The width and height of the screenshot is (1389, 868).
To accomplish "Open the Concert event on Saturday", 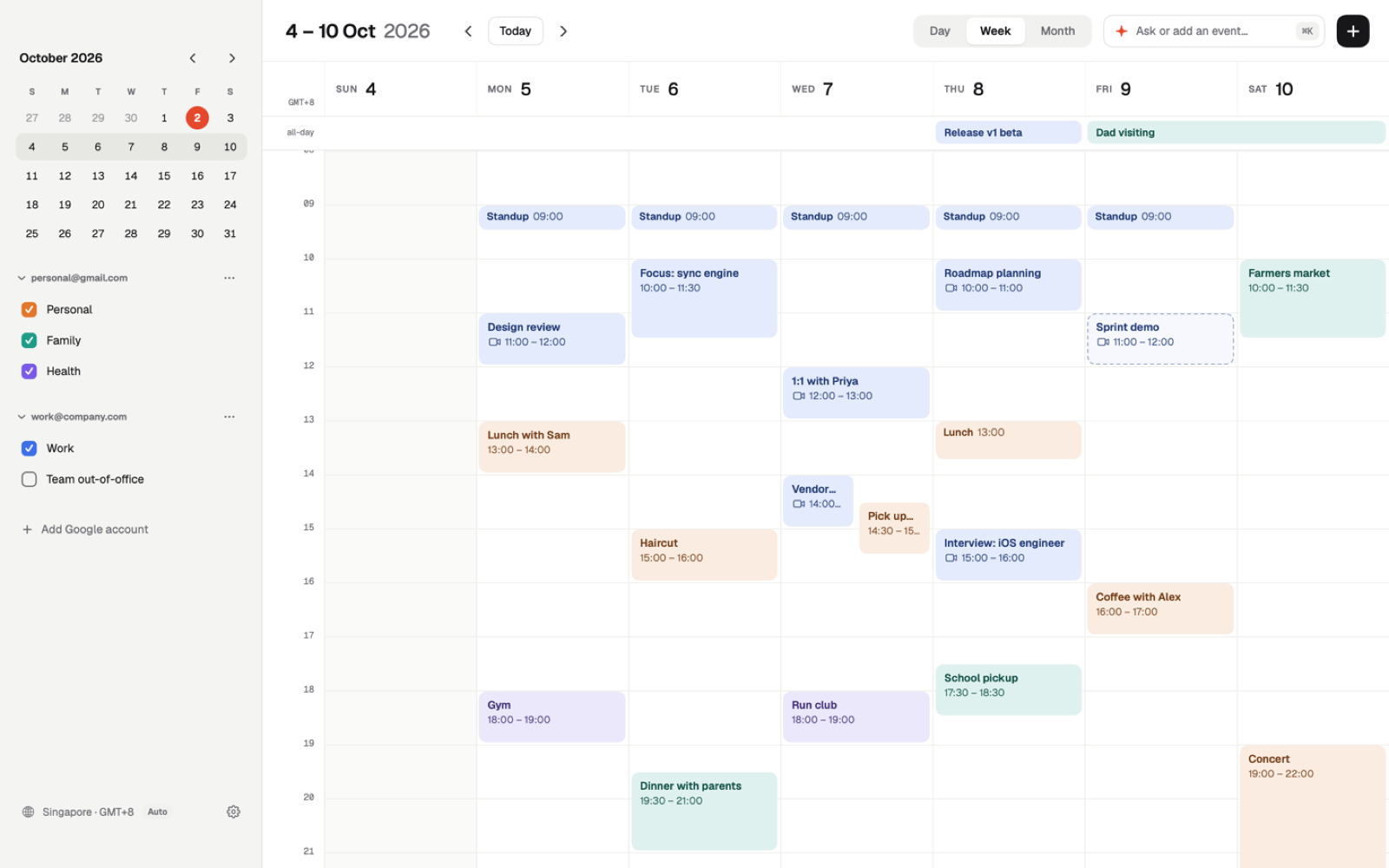I will (1312, 806).
